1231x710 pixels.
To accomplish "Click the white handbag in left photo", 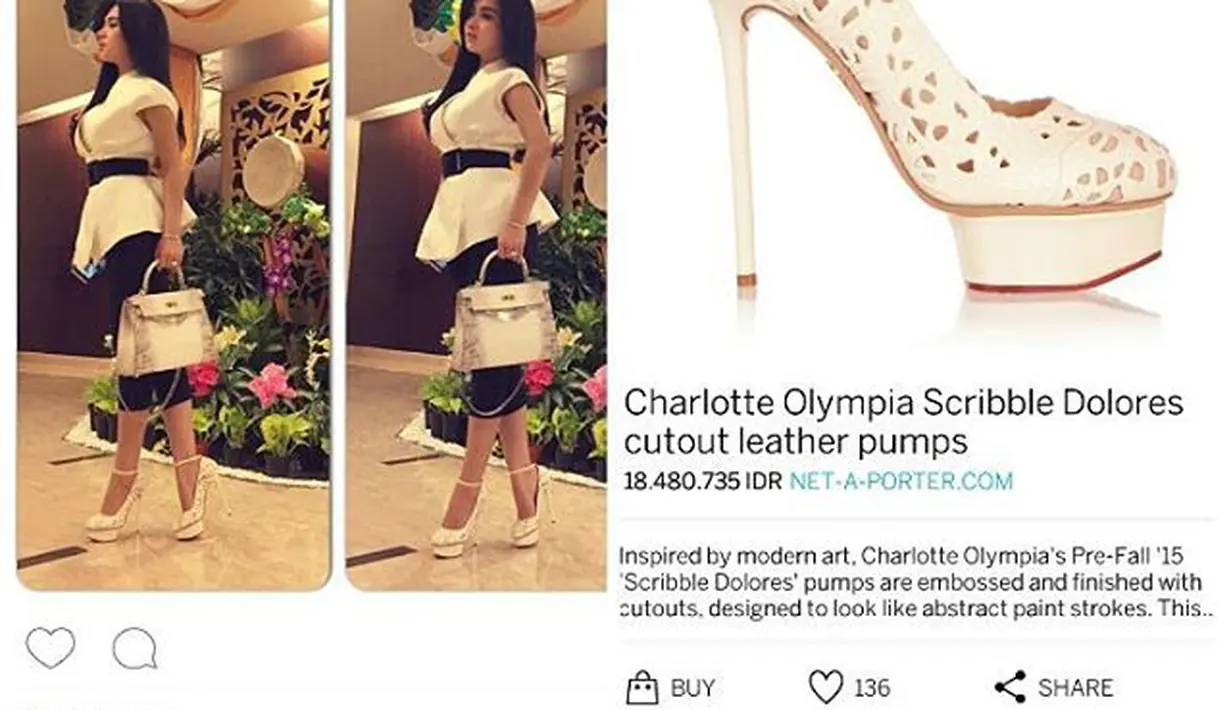I will pos(165,322).
